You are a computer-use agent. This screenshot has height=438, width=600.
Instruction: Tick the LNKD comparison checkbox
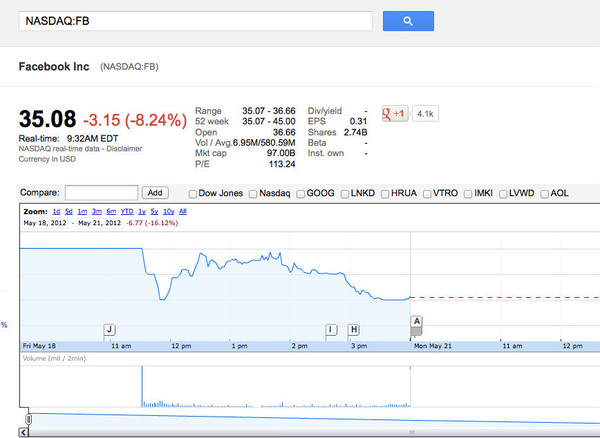[345, 194]
